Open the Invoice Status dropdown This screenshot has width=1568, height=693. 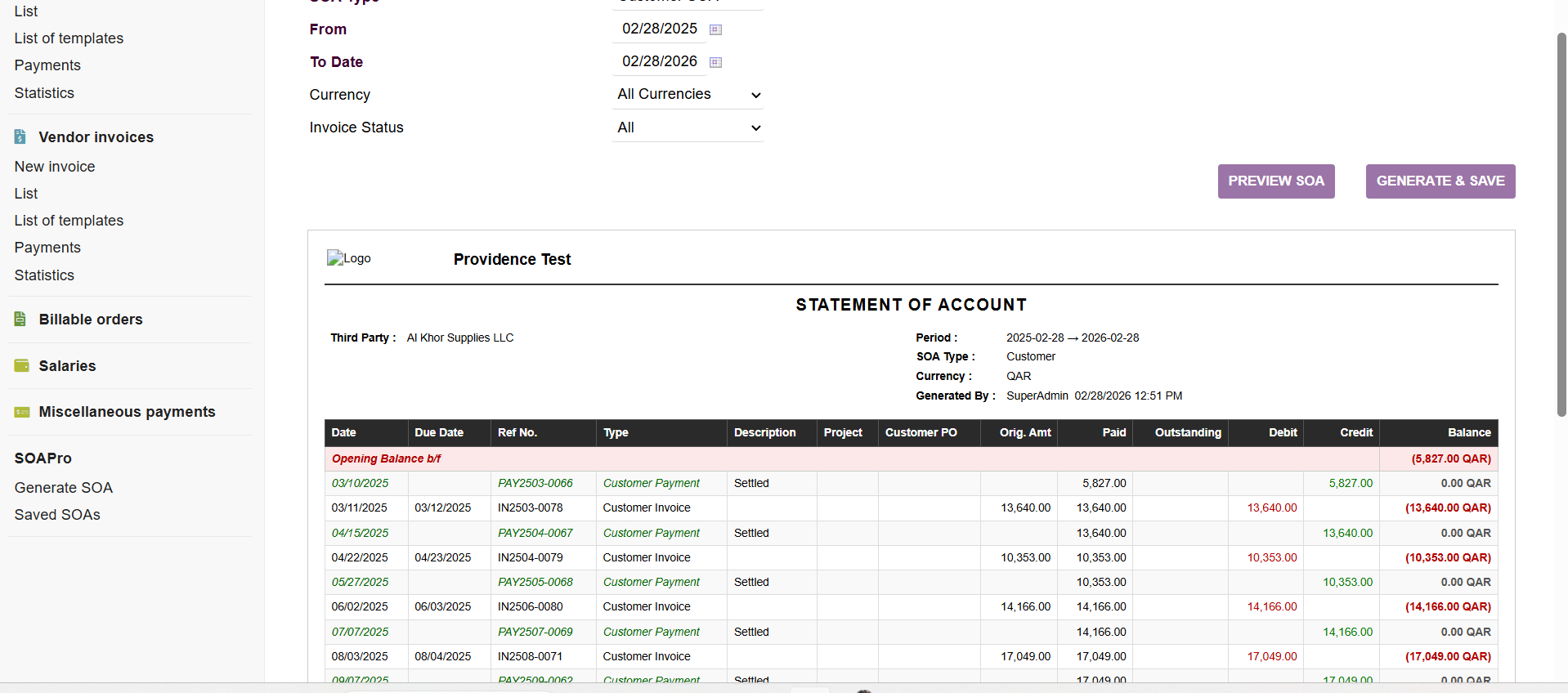(x=688, y=127)
